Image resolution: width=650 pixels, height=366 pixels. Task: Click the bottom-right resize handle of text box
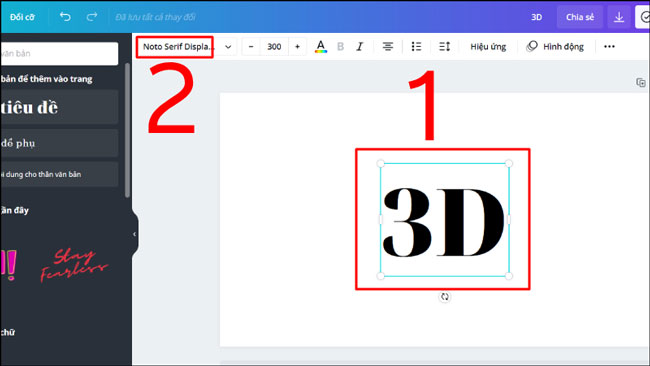pyautogui.click(x=509, y=276)
